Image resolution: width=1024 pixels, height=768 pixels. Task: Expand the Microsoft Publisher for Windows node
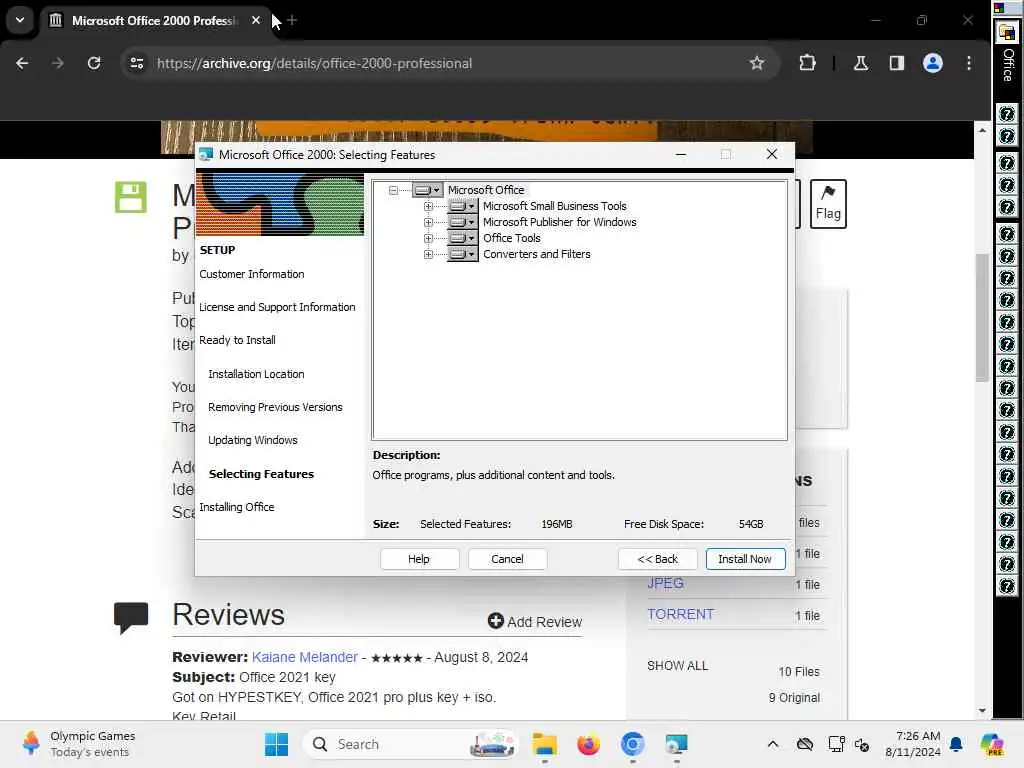pyautogui.click(x=428, y=222)
